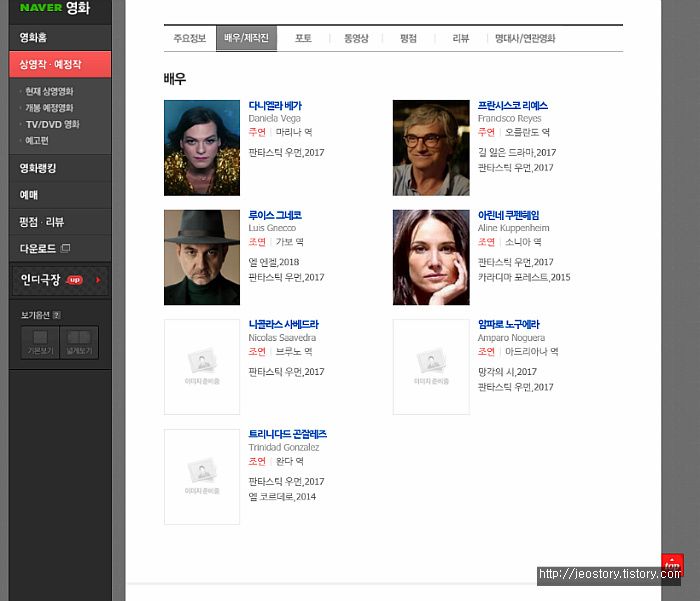The width and height of the screenshot is (700, 601).
Task: Open Daniela Vega's photo thumbnail
Action: pos(202,148)
